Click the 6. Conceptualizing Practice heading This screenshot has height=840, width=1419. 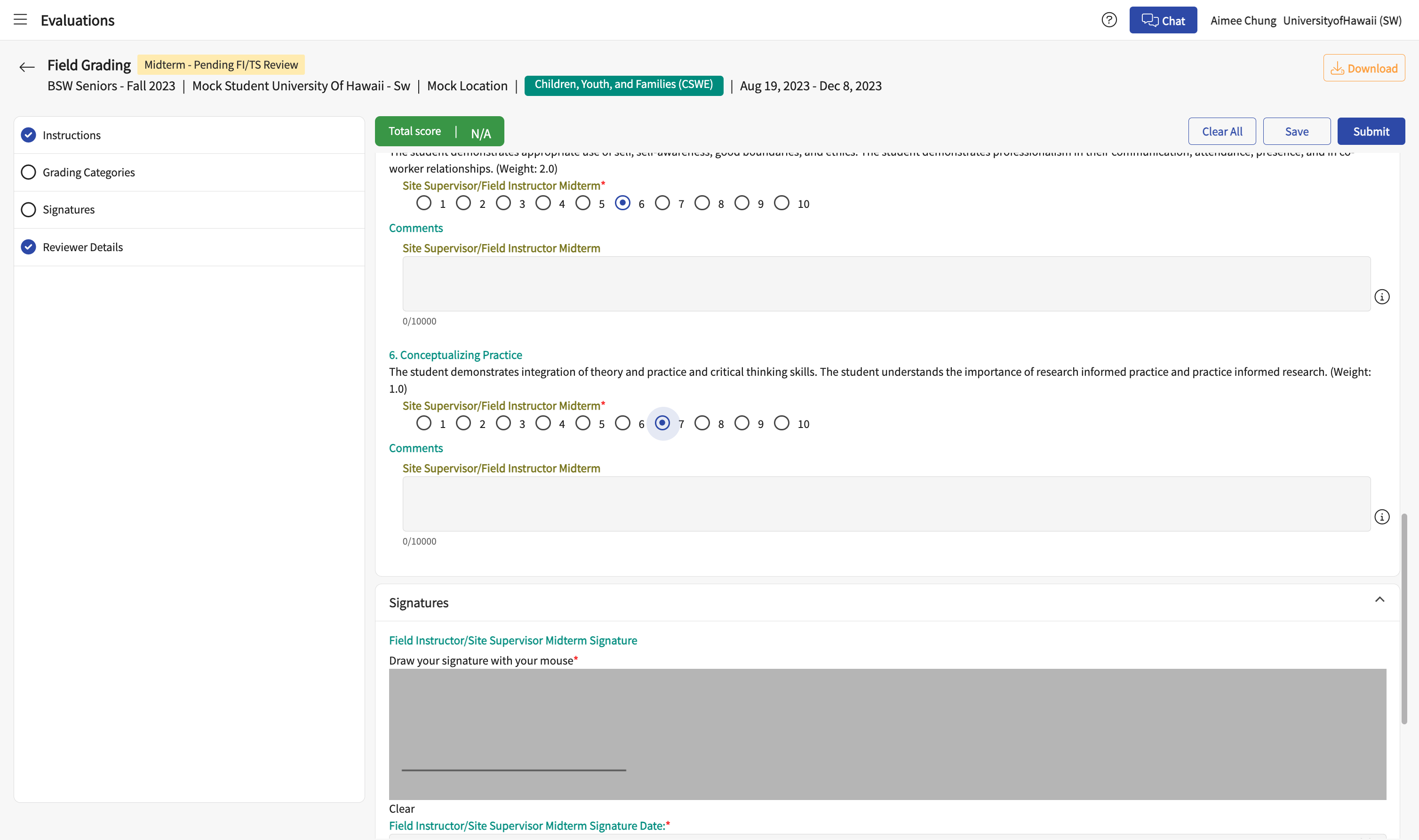coord(455,356)
